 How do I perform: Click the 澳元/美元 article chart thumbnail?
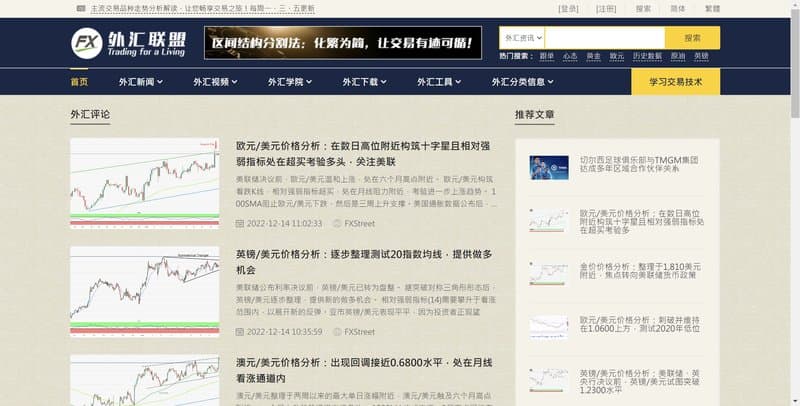(145, 380)
